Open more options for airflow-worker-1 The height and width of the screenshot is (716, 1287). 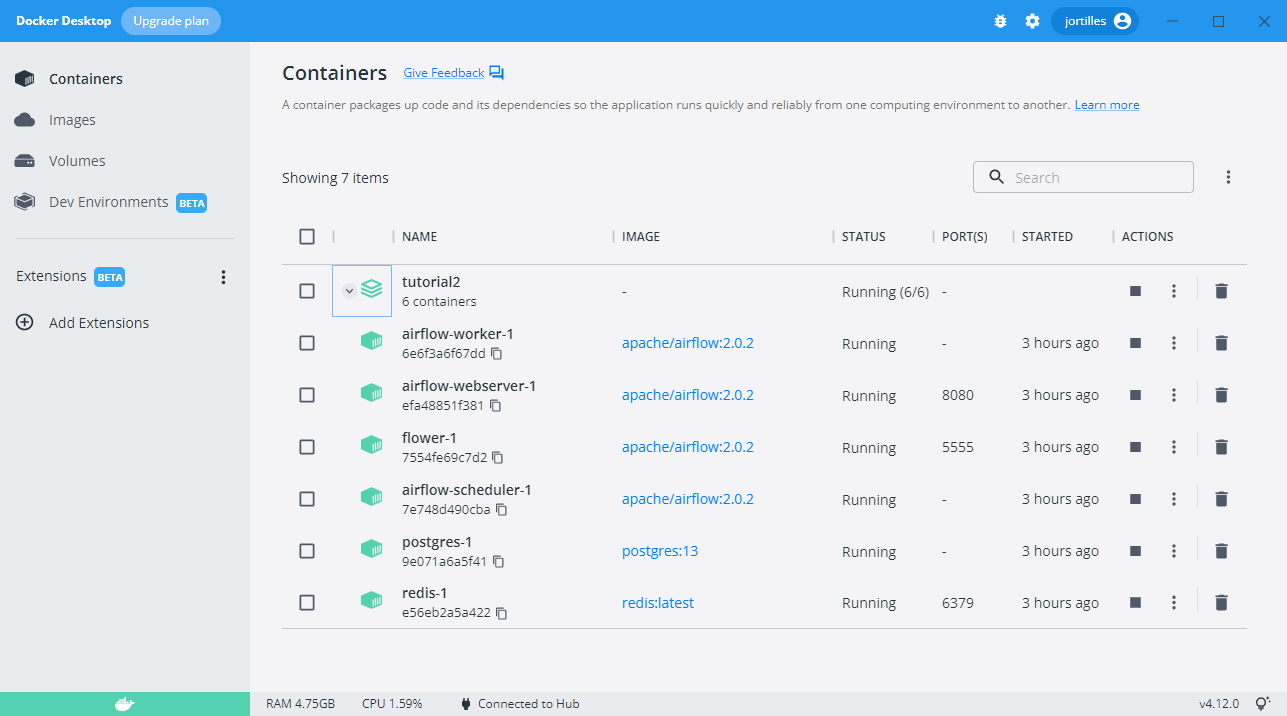tap(1174, 343)
